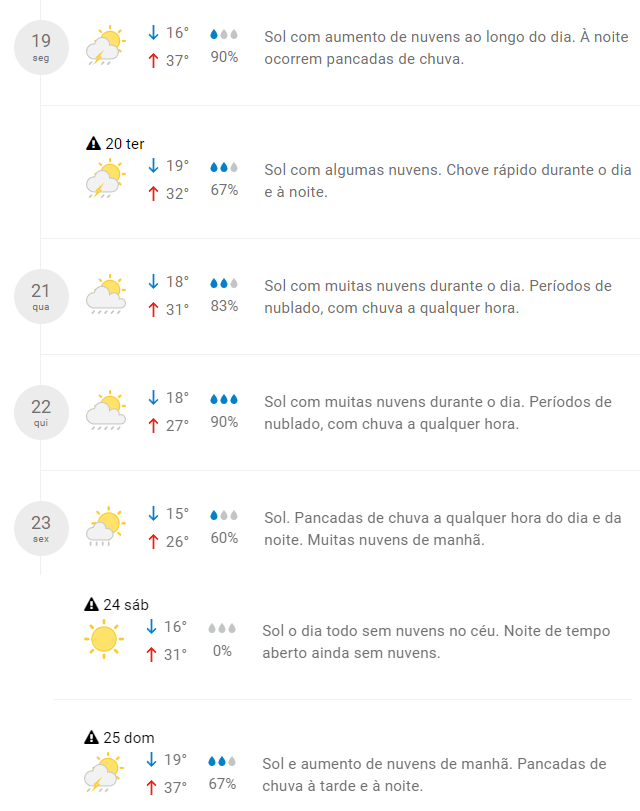The width and height of the screenshot is (640, 811).
Task: Click the warning icon beside 20 ter
Action: pyautogui.click(x=93, y=144)
